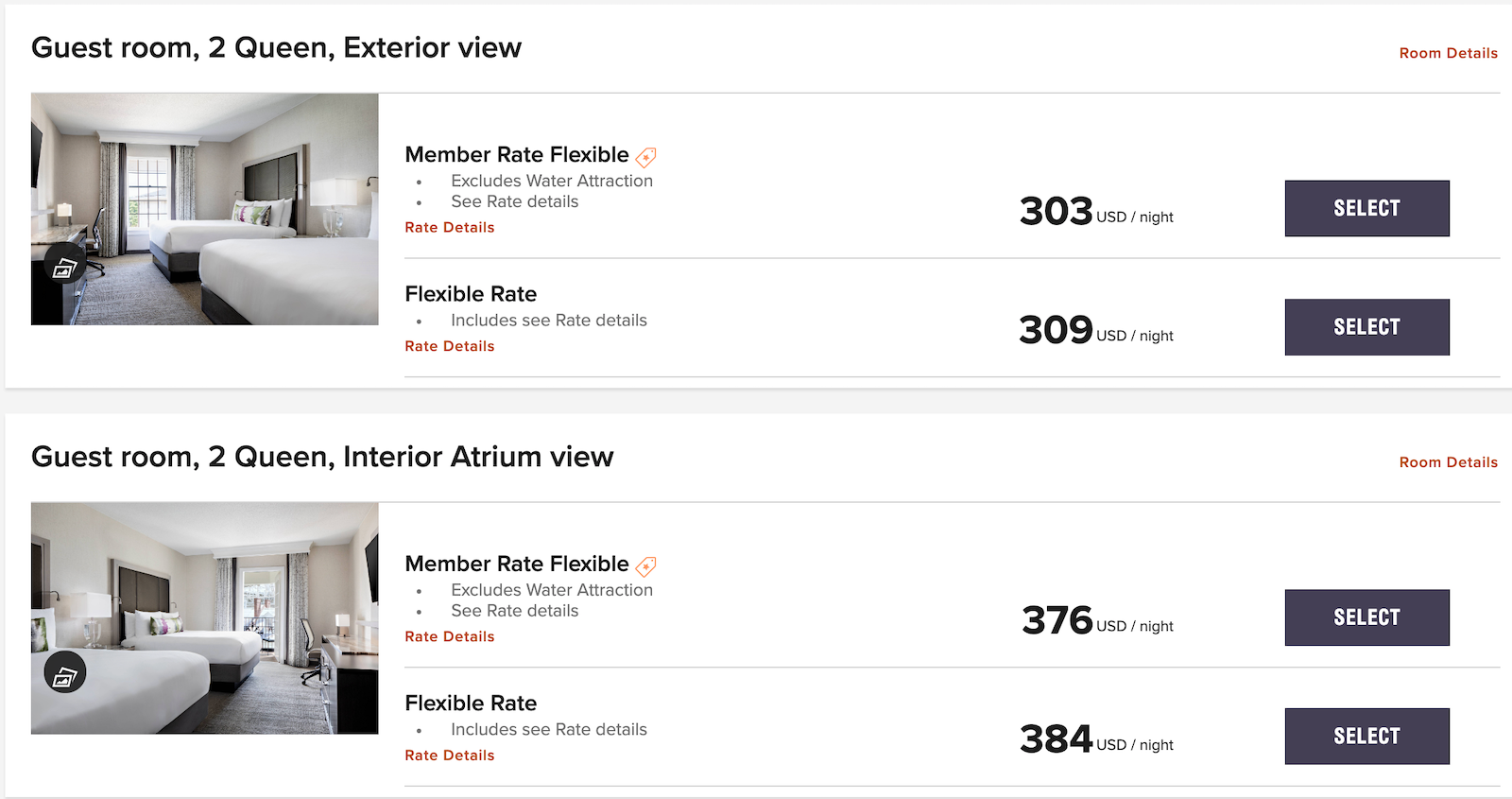Click the 'Guest room, 2 Queen, Interior Atrium view' heading

(322, 457)
